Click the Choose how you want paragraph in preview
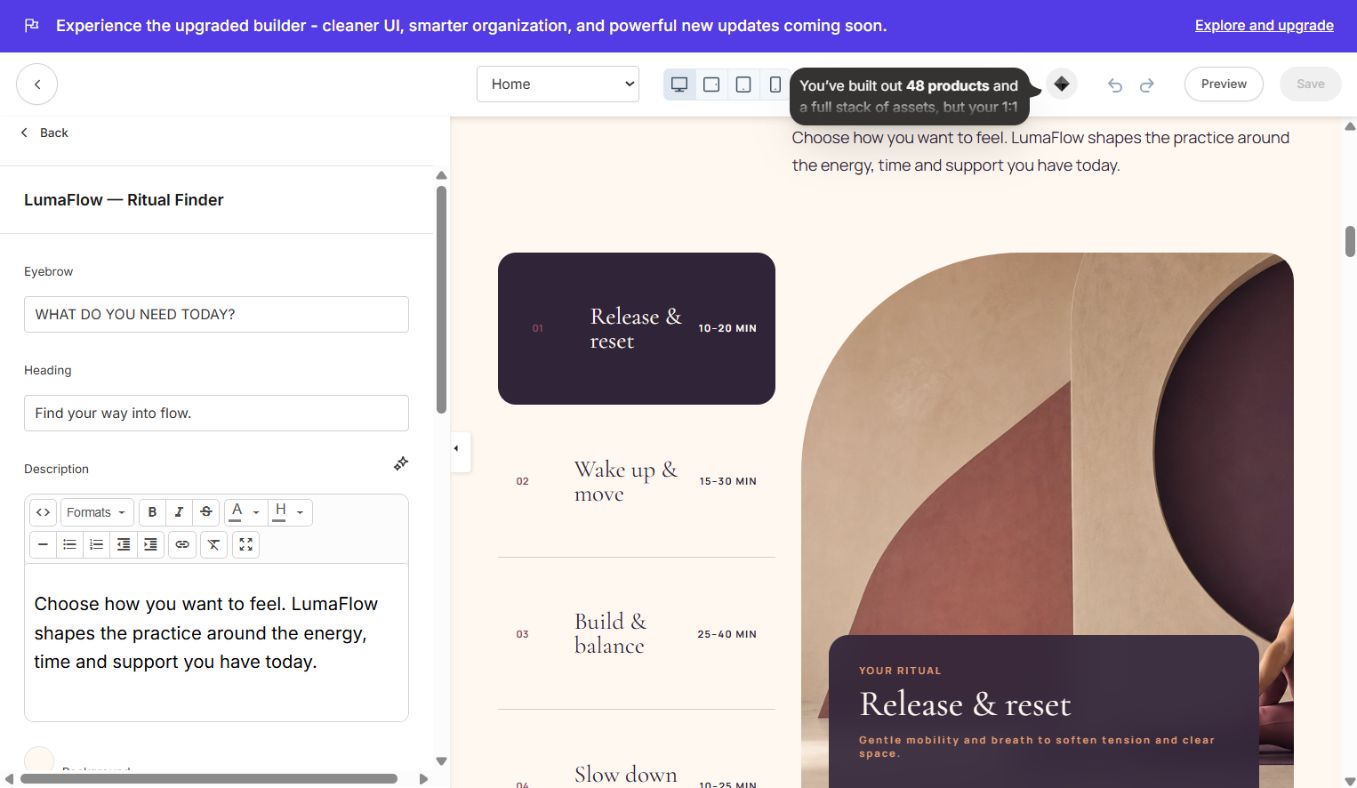1357x788 pixels. pos(1041,151)
